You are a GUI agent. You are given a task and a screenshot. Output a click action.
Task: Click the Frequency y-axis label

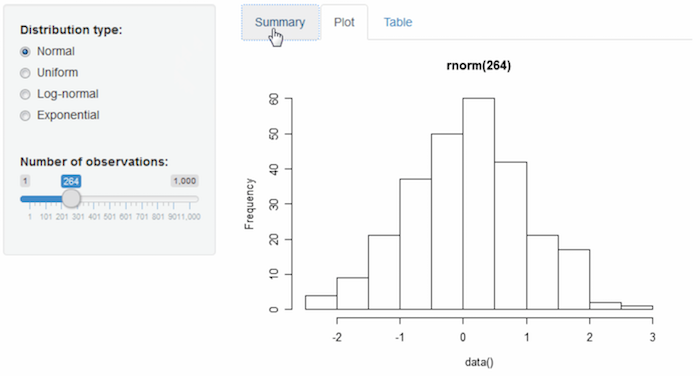click(x=249, y=204)
